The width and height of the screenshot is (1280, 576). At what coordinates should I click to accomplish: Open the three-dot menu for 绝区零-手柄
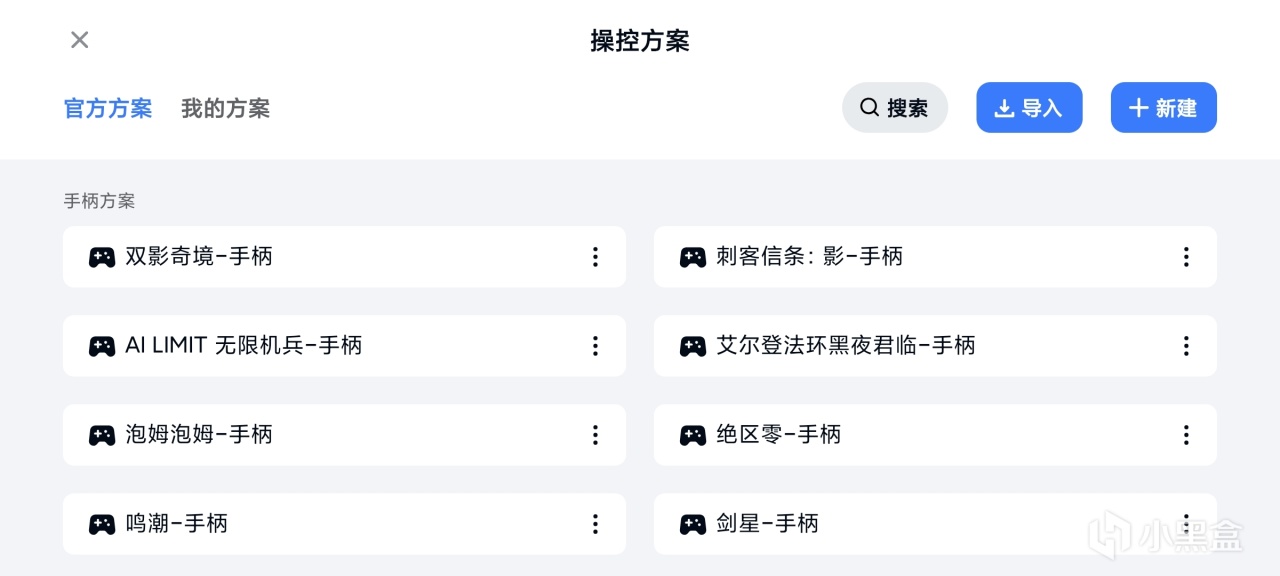click(1186, 435)
